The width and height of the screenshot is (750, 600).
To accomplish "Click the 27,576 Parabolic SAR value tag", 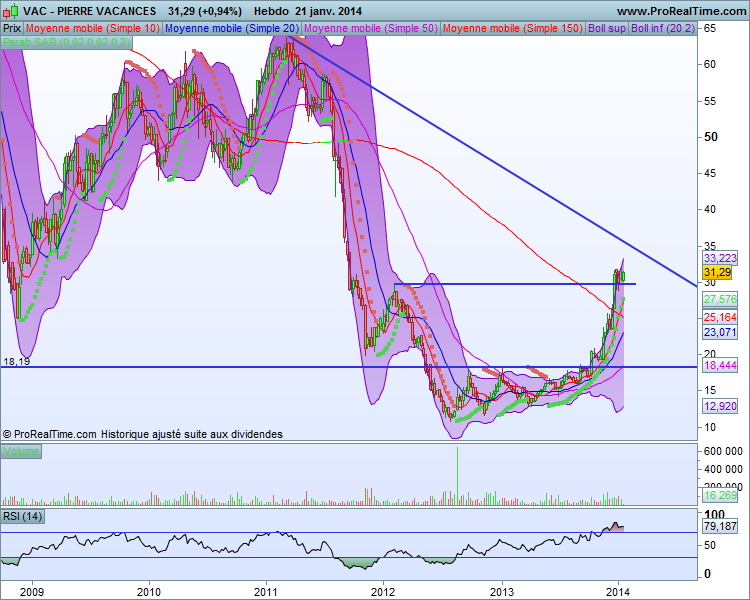I will point(720,300).
